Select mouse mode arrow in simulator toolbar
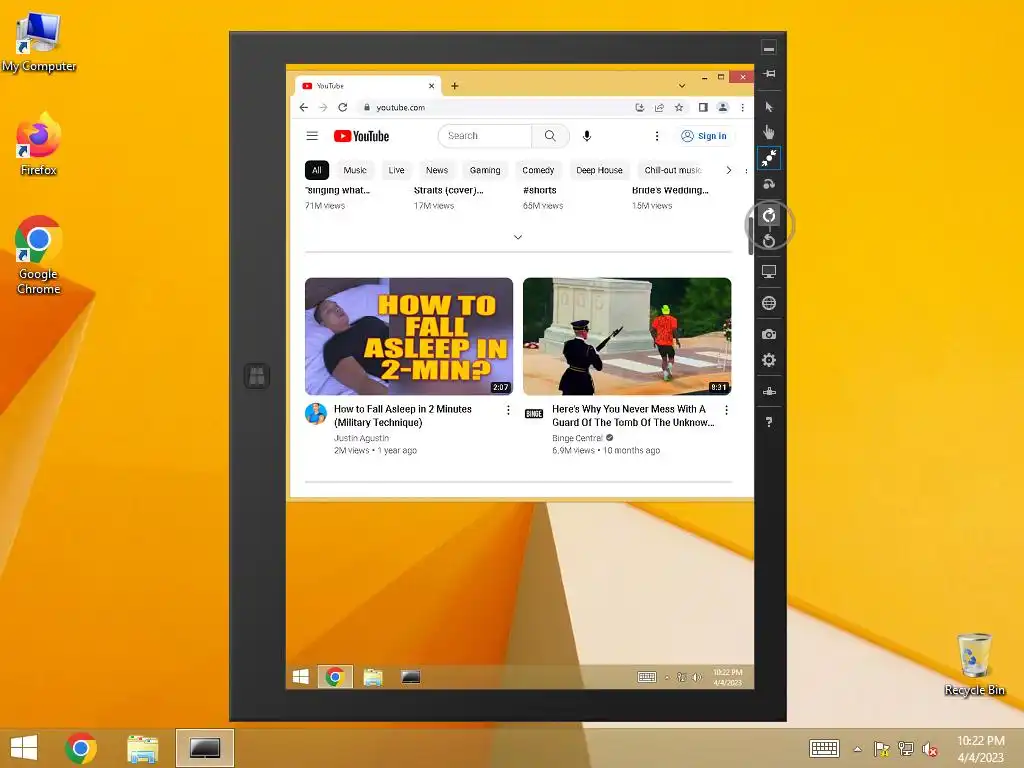The image size is (1024, 768). pos(769,107)
